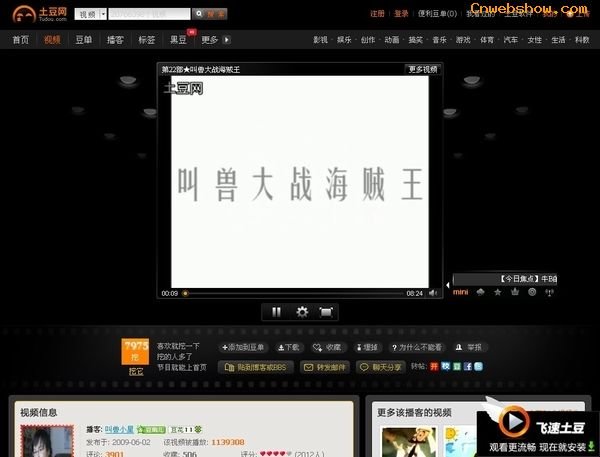Click the video progress bar track

[x=293, y=294]
